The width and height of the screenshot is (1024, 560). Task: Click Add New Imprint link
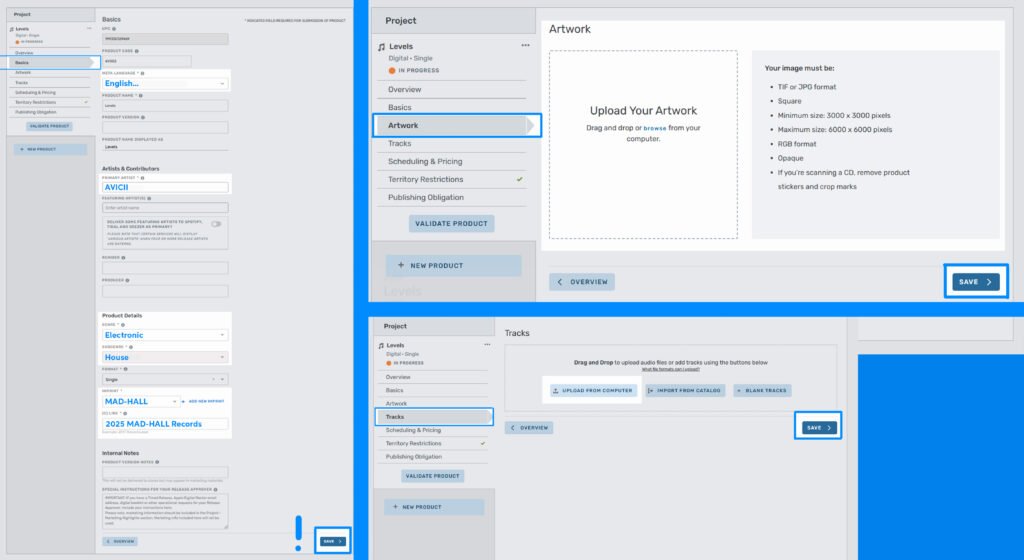(x=206, y=401)
